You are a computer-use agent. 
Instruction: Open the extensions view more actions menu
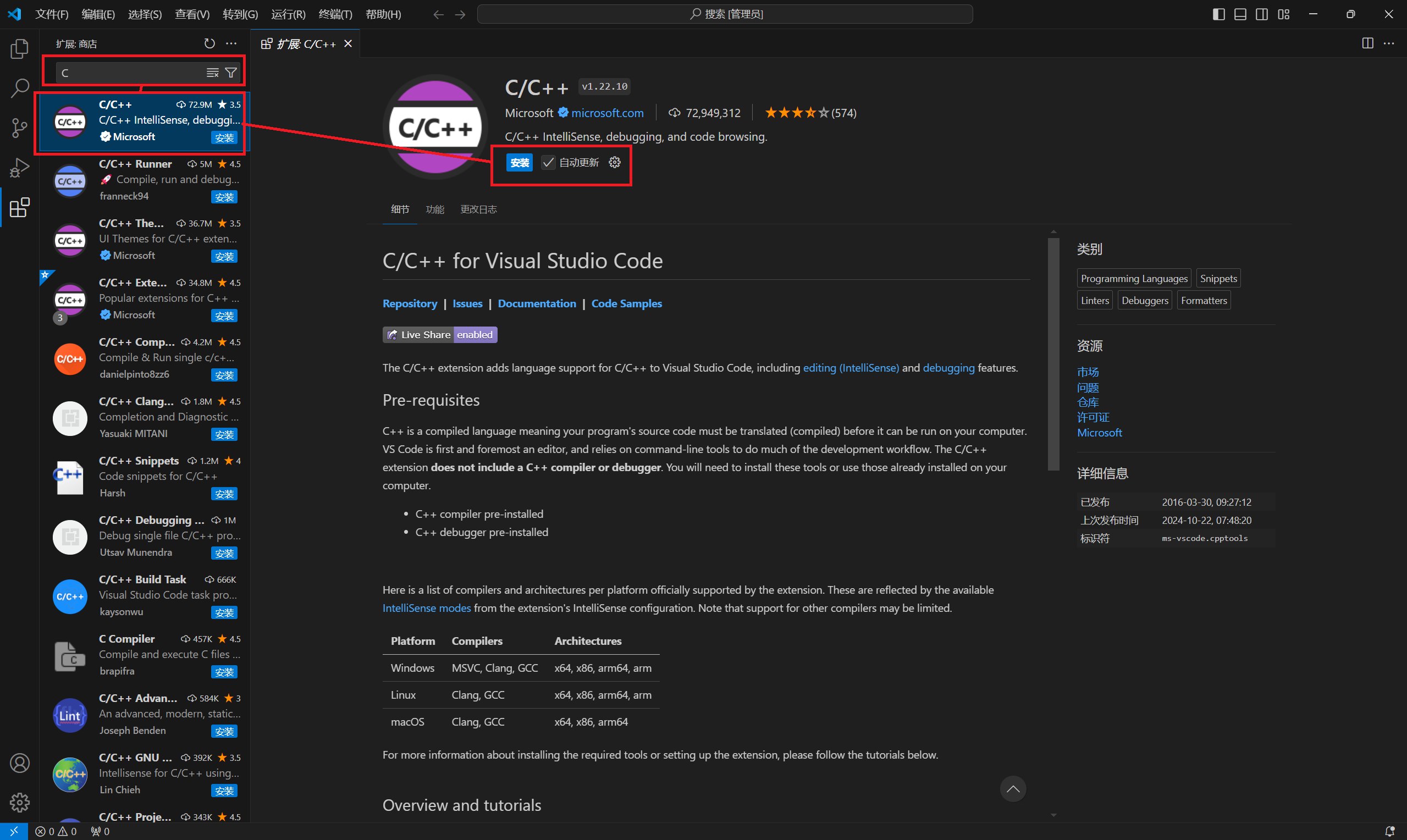(x=231, y=43)
